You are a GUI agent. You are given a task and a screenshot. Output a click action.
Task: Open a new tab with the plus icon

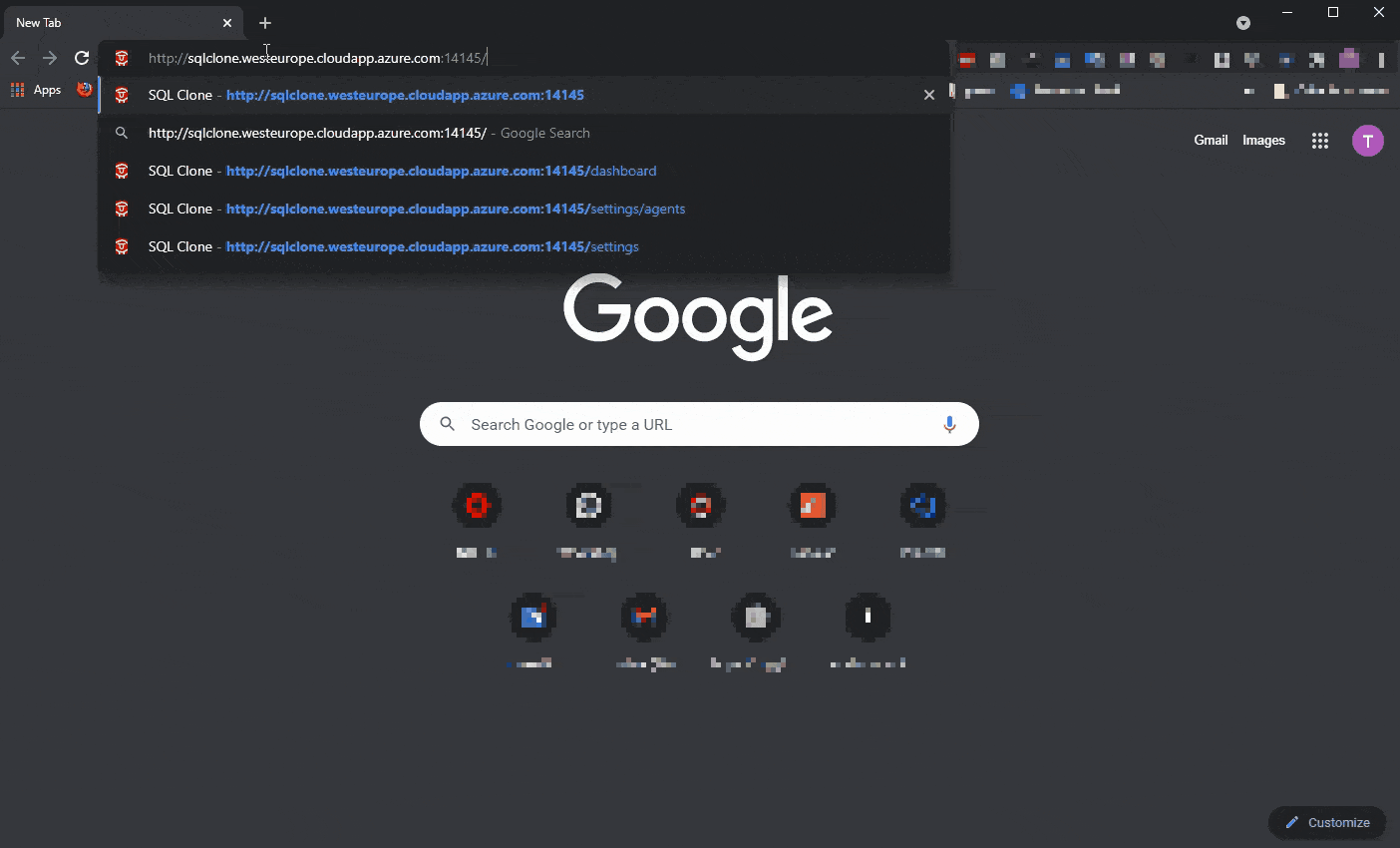click(x=265, y=23)
